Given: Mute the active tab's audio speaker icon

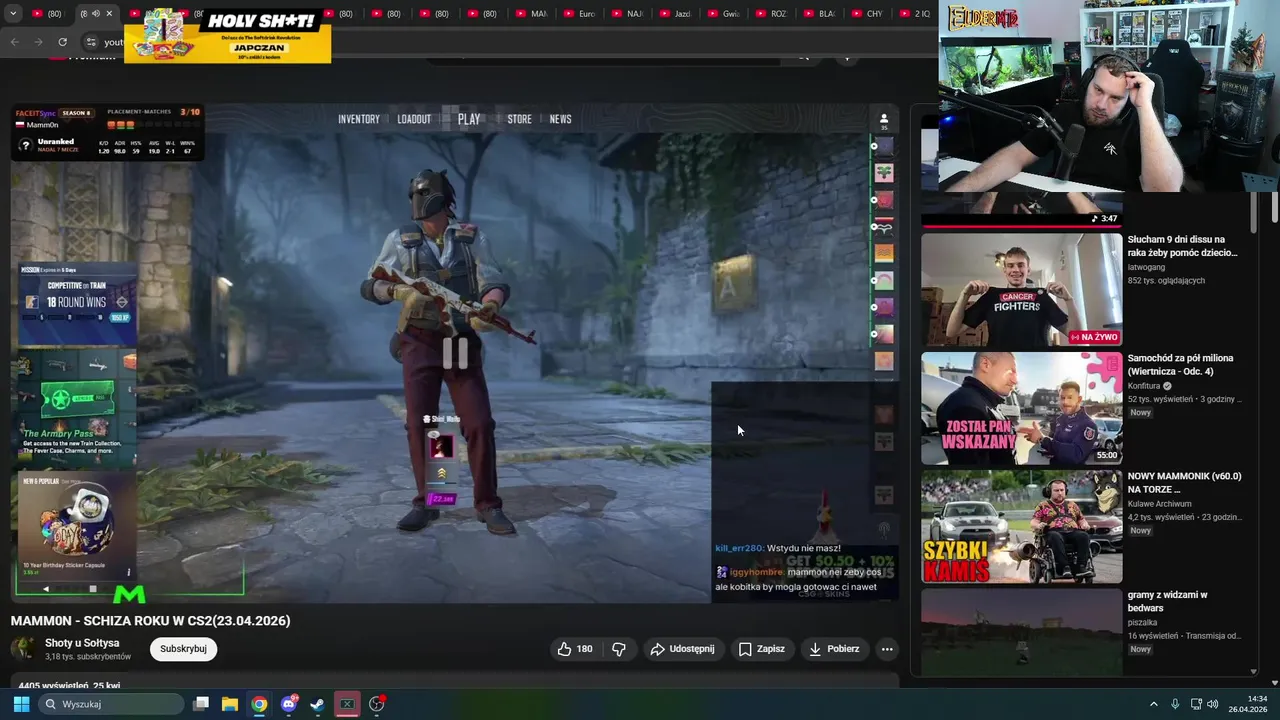Looking at the screenshot, I should point(96,14).
